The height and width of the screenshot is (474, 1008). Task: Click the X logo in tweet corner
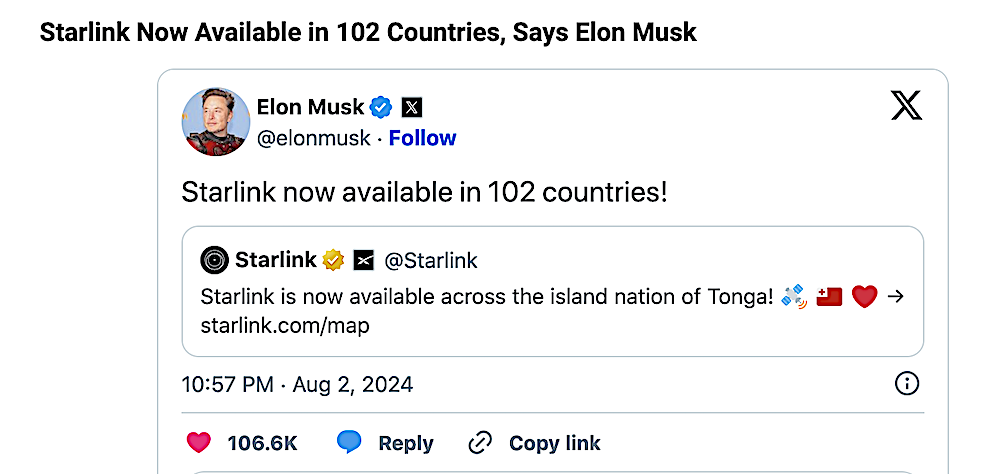[906, 105]
